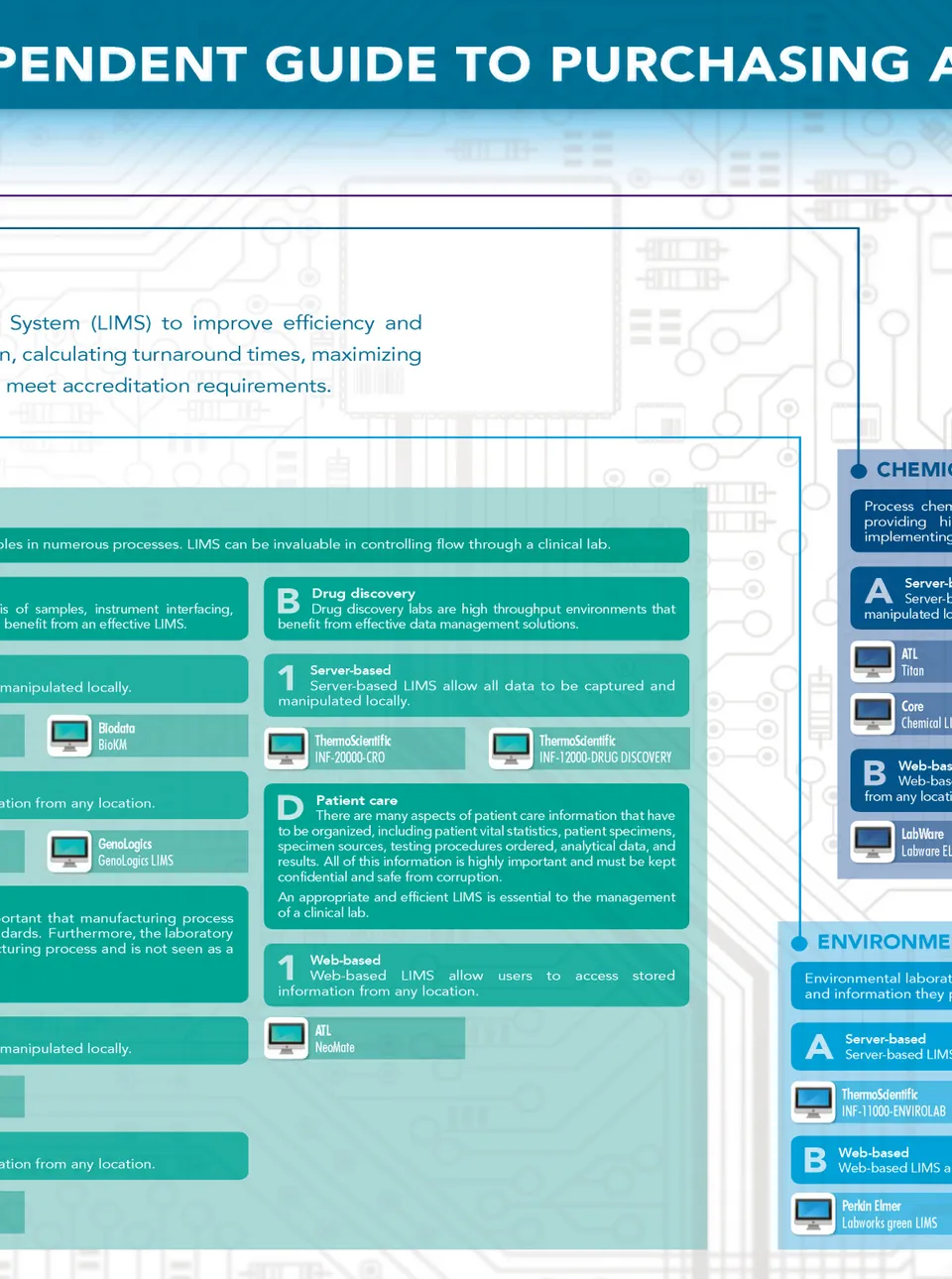952x1279 pixels.
Task: Click the round dot beside the Chemical heading
Action: pos(859,471)
